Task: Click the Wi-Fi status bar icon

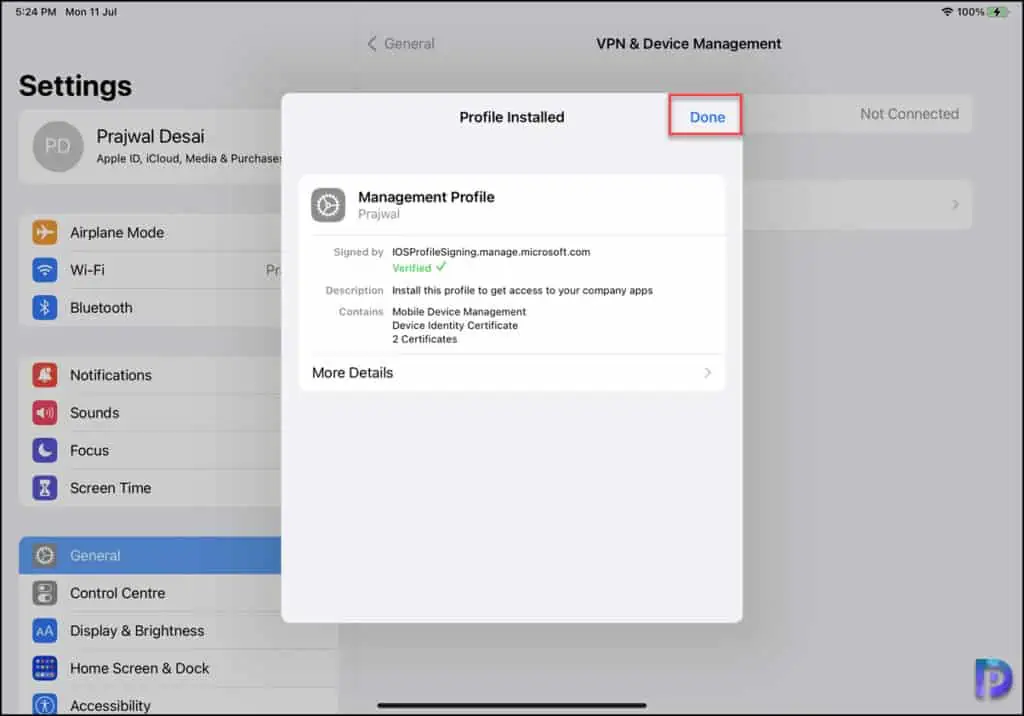Action: click(x=946, y=12)
